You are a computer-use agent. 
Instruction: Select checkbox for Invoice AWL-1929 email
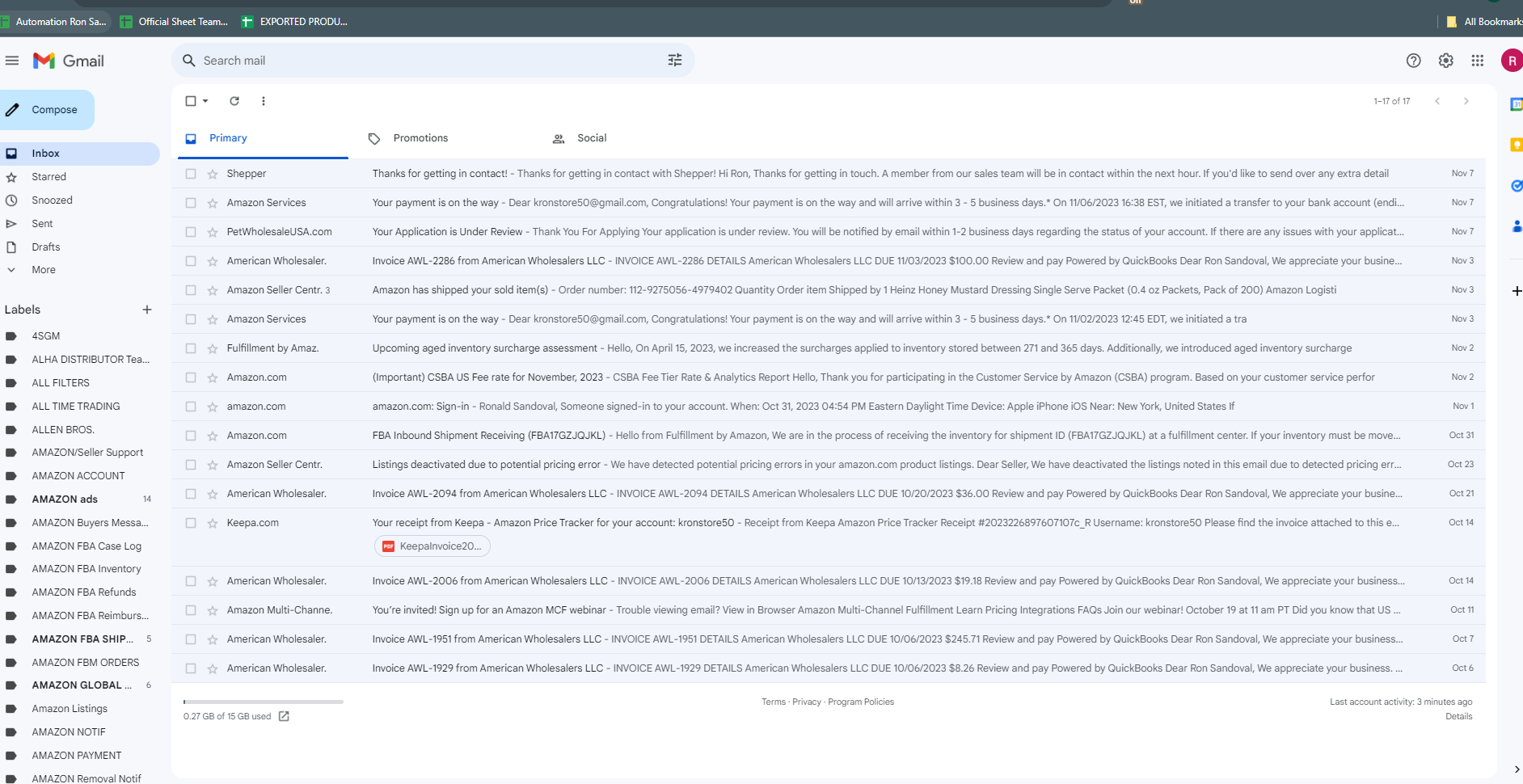[191, 668]
